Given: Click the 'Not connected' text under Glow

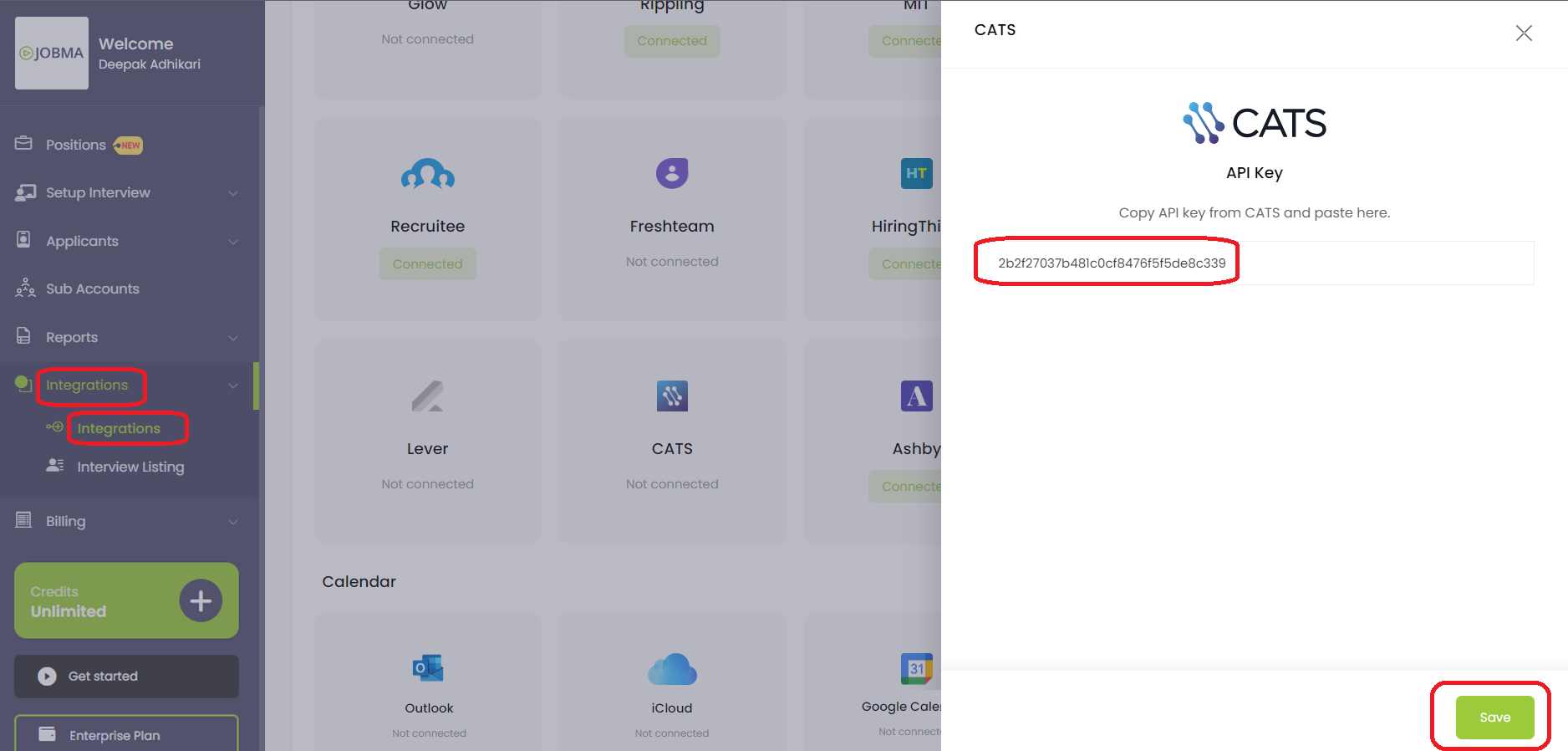Looking at the screenshot, I should tap(428, 39).
